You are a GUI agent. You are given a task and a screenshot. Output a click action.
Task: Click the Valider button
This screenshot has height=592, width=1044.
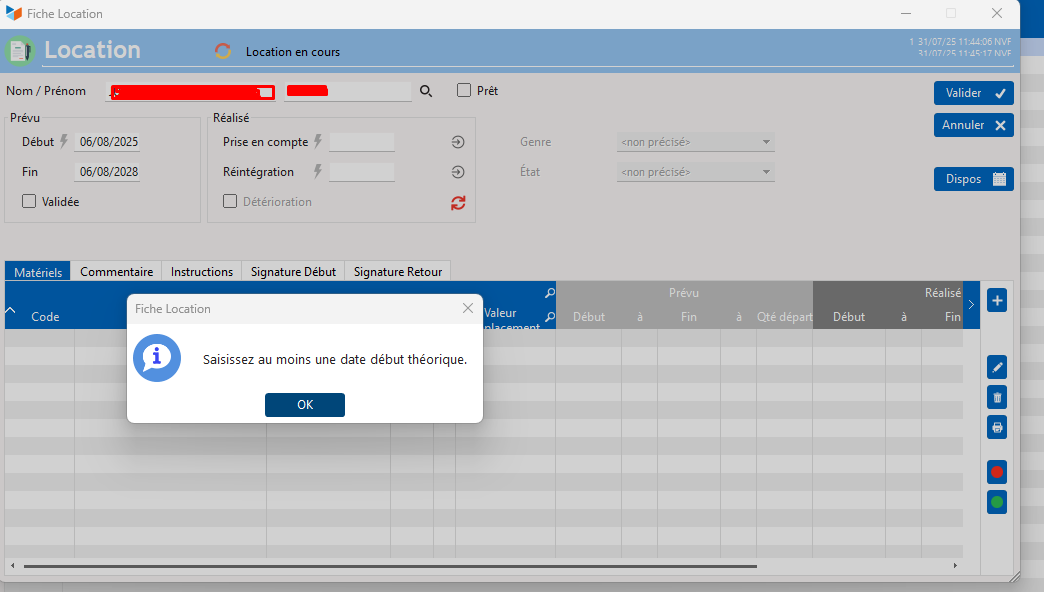pyautogui.click(x=973, y=93)
